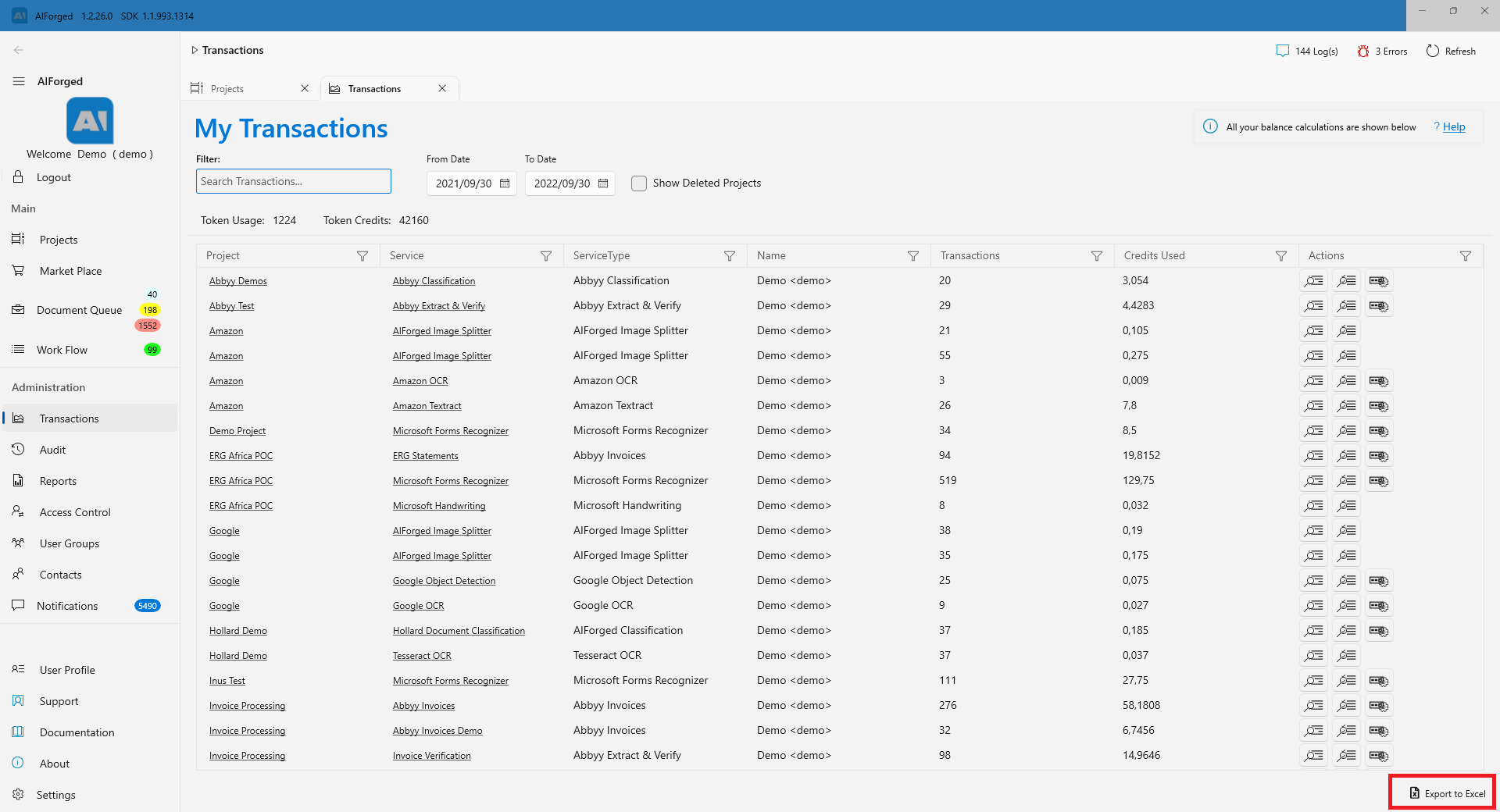Open service settings for the Amazon OCR row
The width and height of the screenshot is (1500, 812).
tap(1379, 381)
